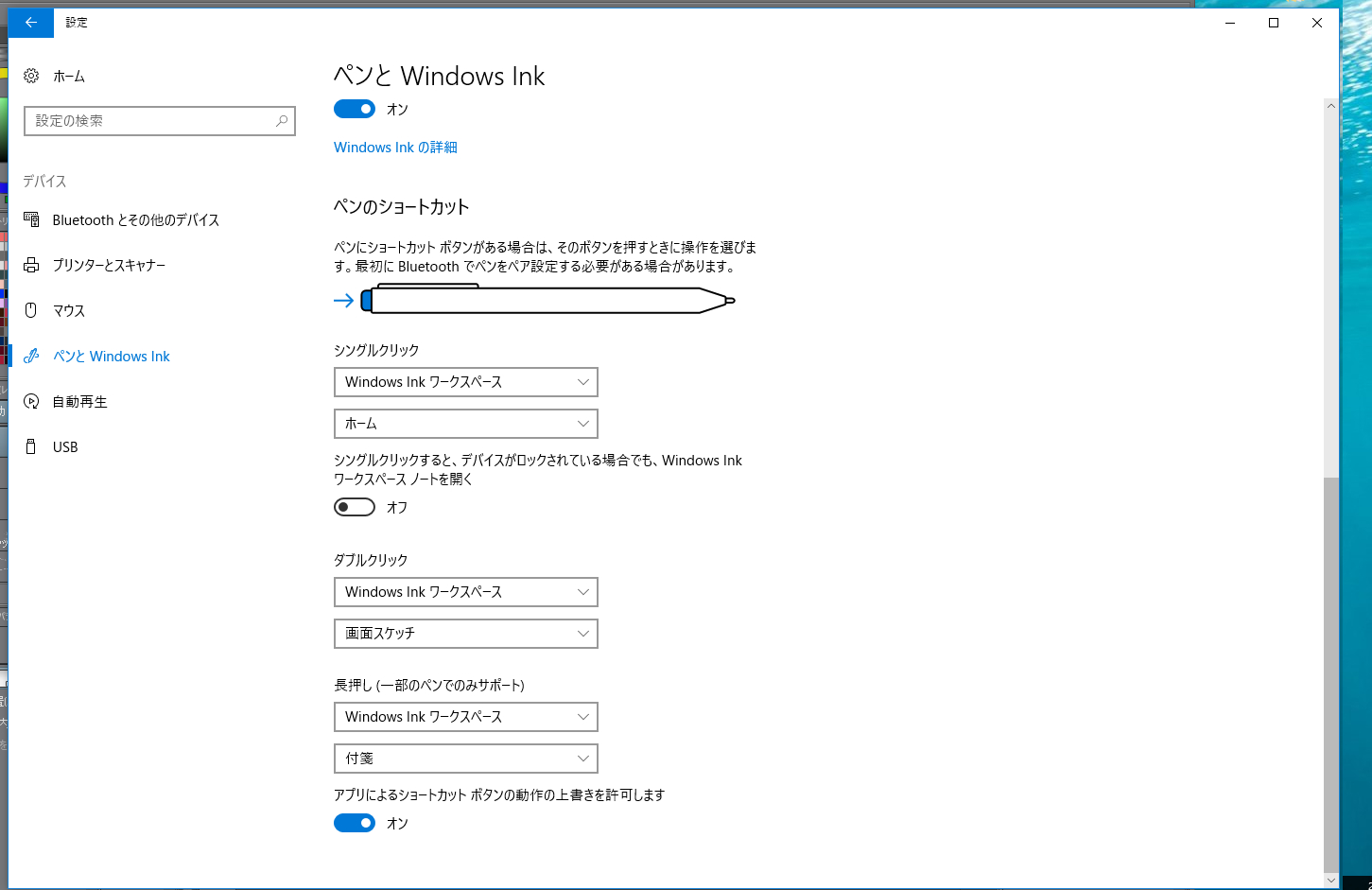
Task: Go to 自動再生 settings page
Action: 80,401
